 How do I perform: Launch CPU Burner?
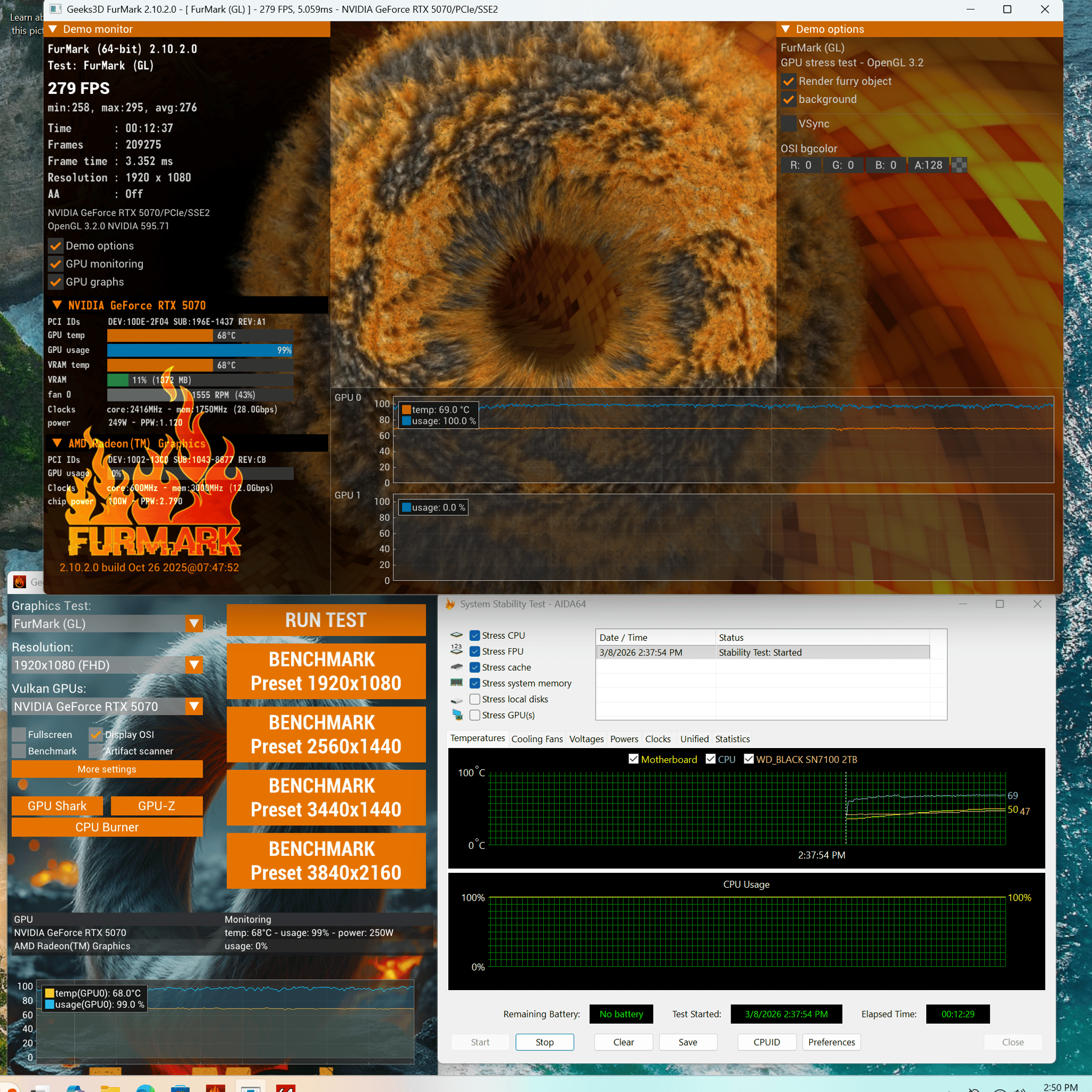click(x=107, y=827)
